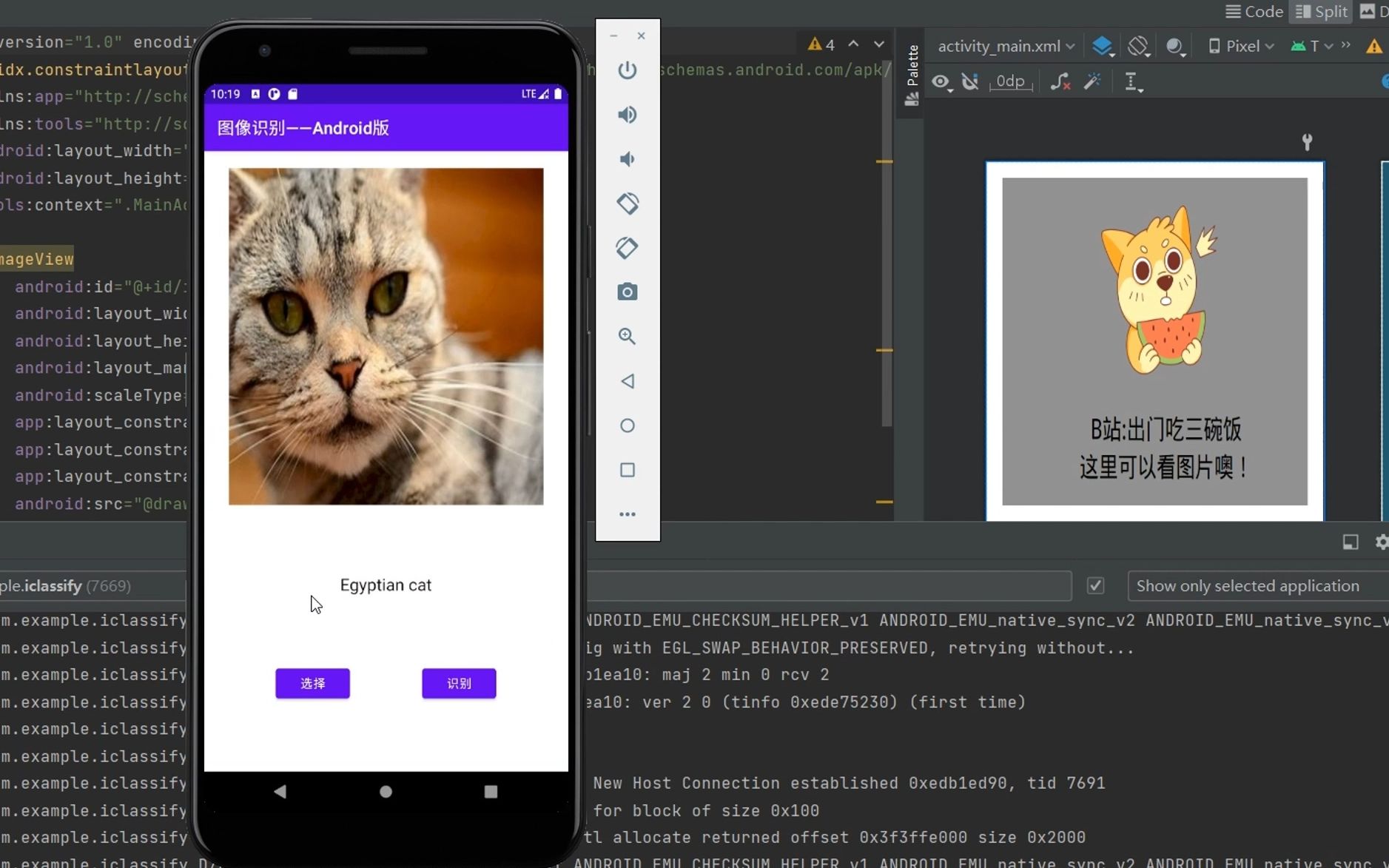Click the emulator toolbar overview square
1389x868 pixels.
click(x=627, y=470)
